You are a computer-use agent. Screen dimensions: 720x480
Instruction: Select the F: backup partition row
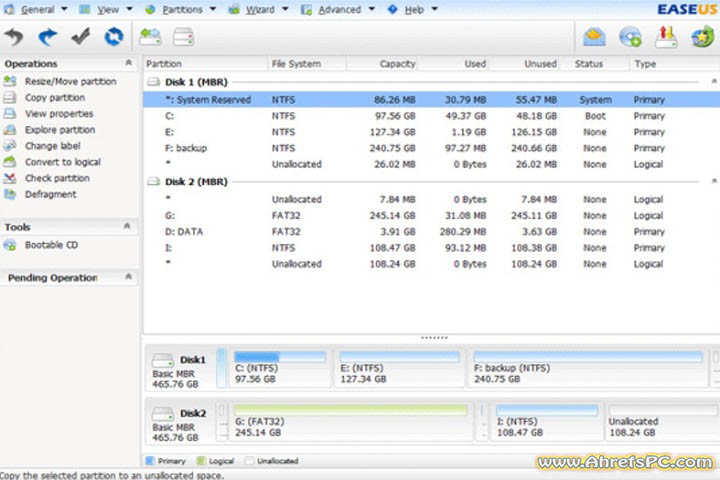tap(431, 148)
